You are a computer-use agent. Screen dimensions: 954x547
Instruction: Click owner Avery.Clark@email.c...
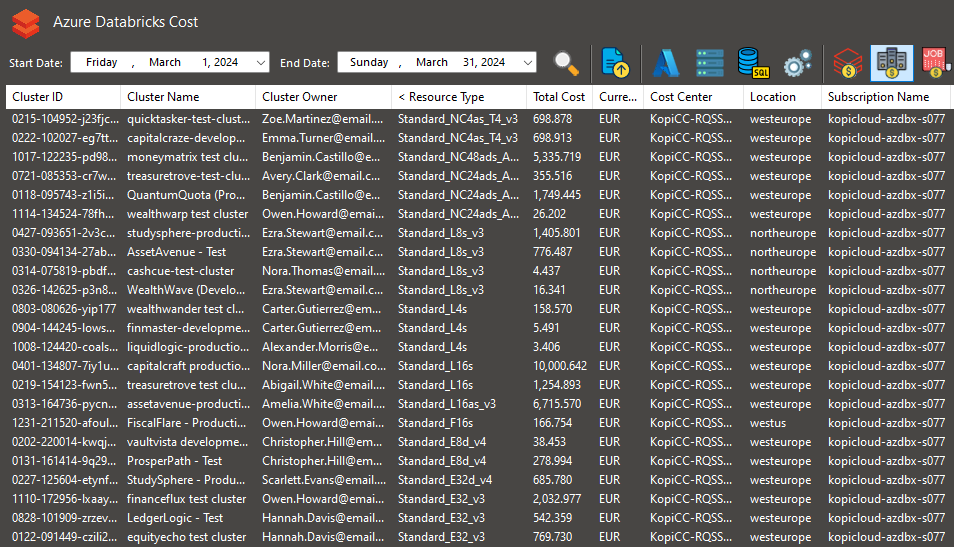tap(321, 176)
